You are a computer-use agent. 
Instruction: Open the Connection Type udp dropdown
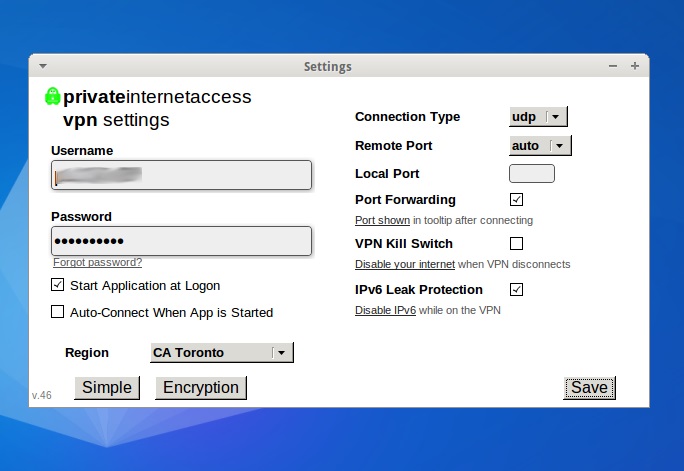pyautogui.click(x=538, y=117)
